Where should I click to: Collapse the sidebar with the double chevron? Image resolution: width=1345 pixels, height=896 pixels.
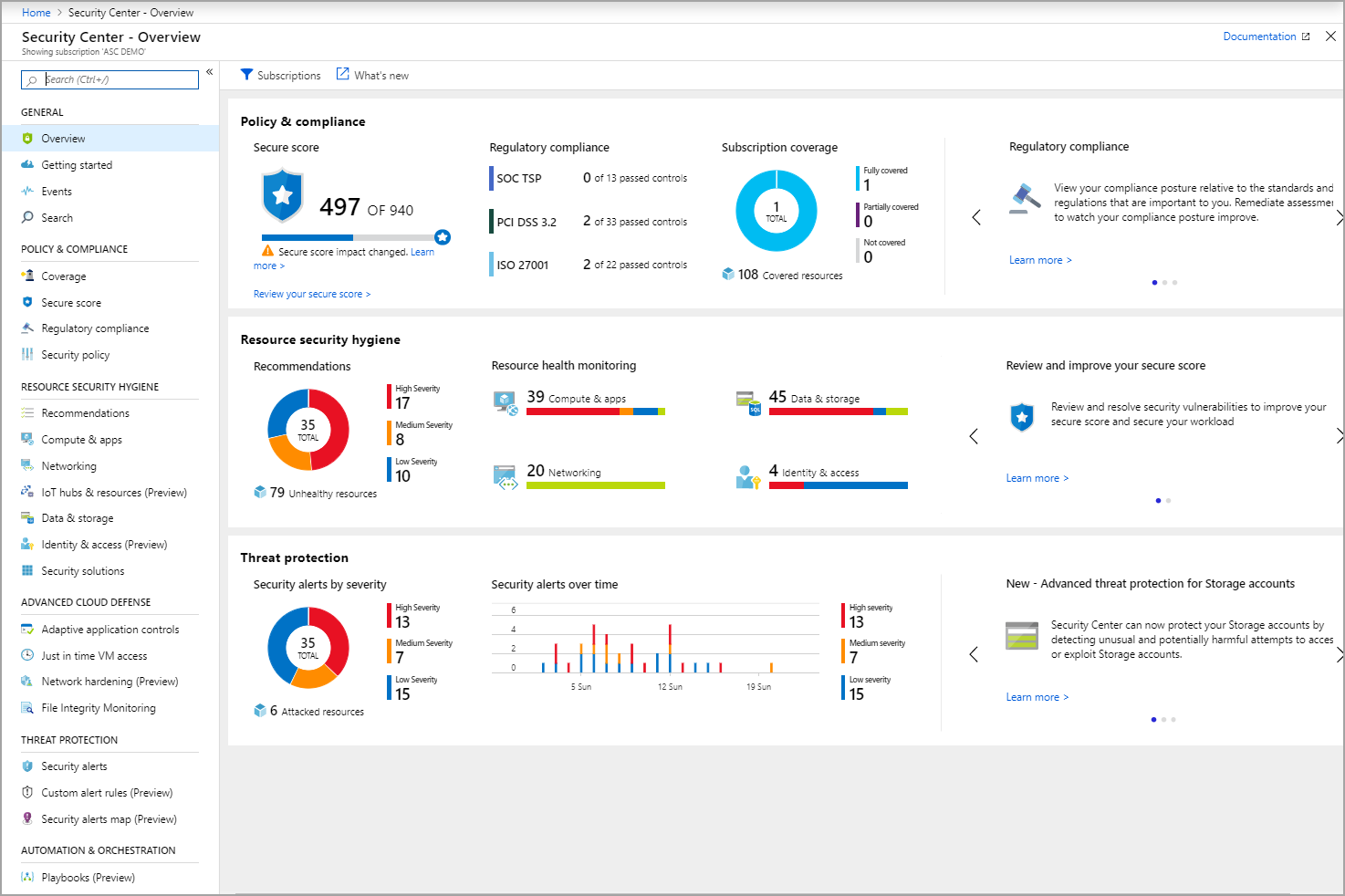(x=209, y=71)
